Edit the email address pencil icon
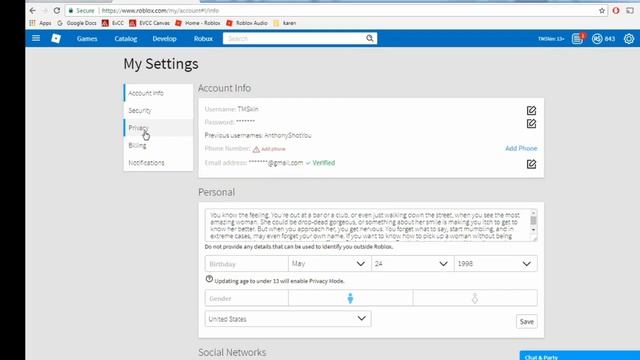The height and width of the screenshot is (360, 640). (x=531, y=164)
